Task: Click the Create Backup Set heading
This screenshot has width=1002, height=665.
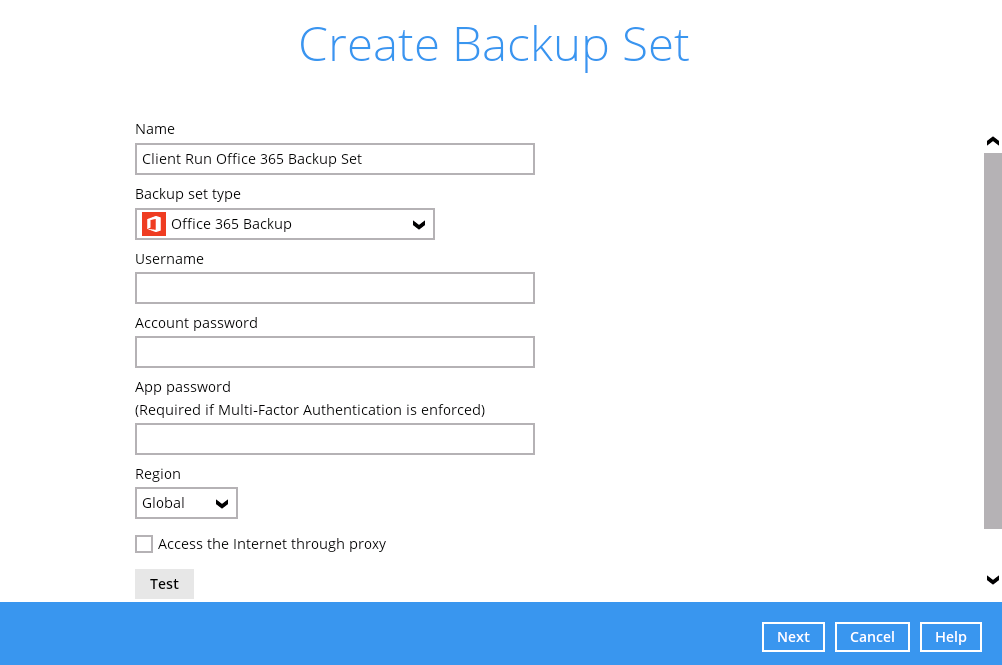Action: [x=494, y=45]
